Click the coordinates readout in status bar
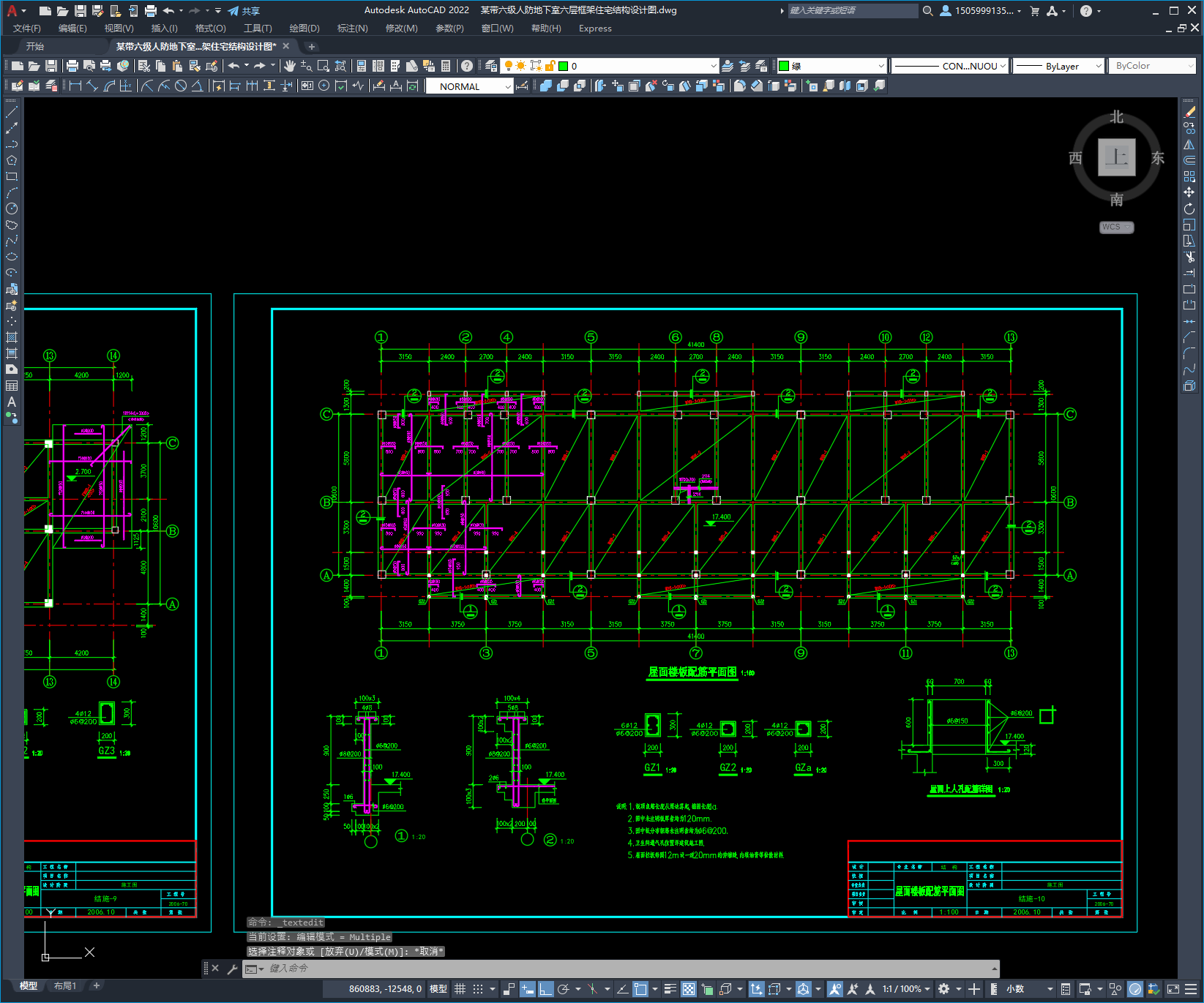The height and width of the screenshot is (1003, 1204). (385, 989)
